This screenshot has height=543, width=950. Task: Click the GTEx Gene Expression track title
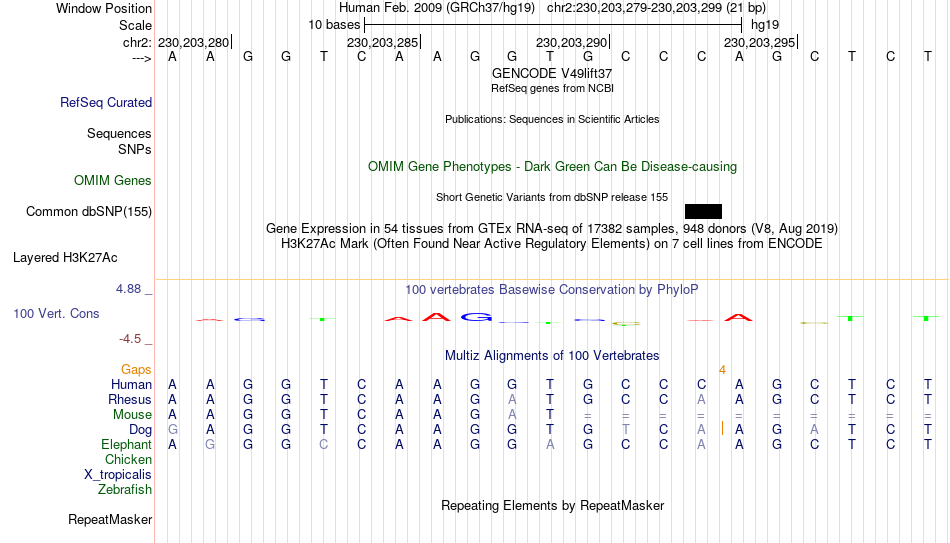(x=552, y=228)
